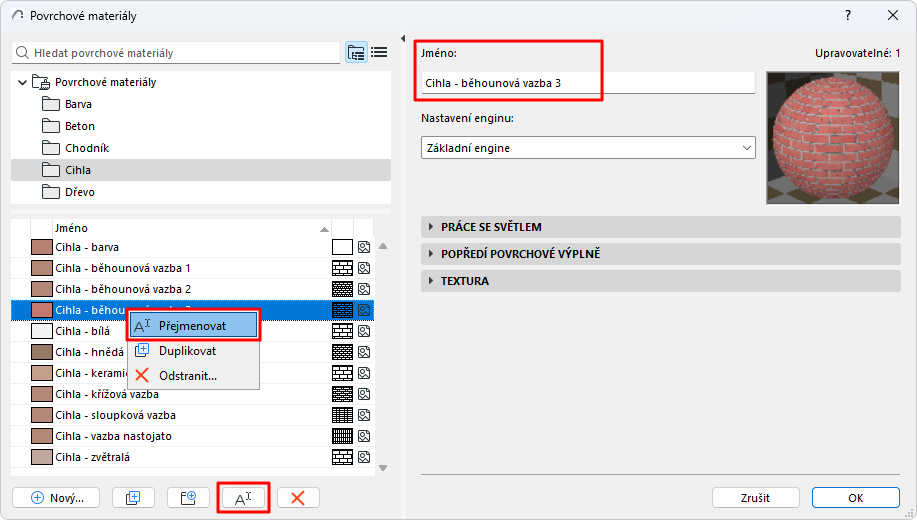Viewport: 917px width, 520px height.
Task: Switch to folder tree view icon
Action: click(356, 53)
